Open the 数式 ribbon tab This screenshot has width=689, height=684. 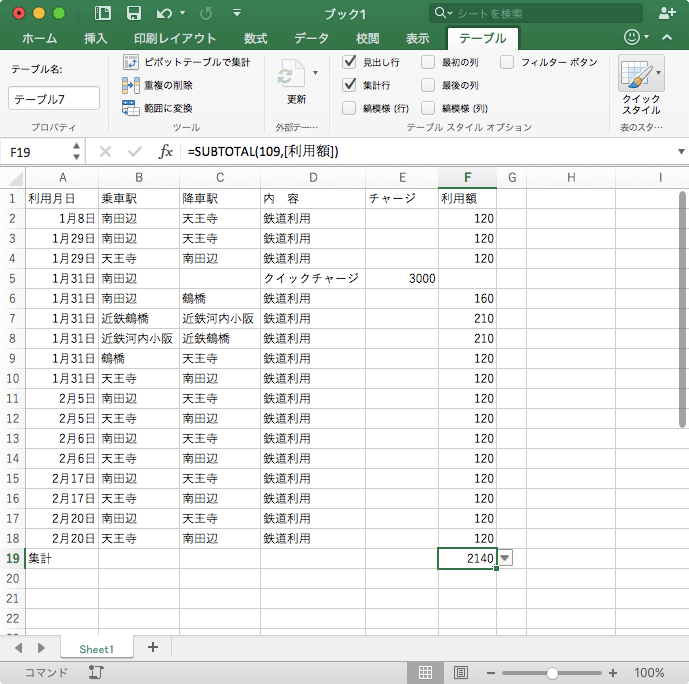[x=256, y=39]
